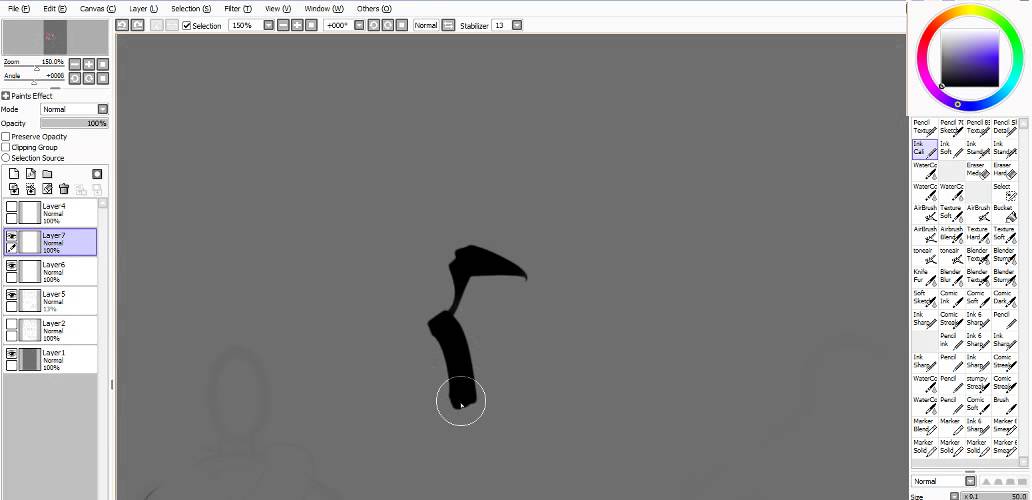This screenshot has height=500, width=1032.
Task: Select the Ink Cali brush tool
Action: pyautogui.click(x=925, y=149)
